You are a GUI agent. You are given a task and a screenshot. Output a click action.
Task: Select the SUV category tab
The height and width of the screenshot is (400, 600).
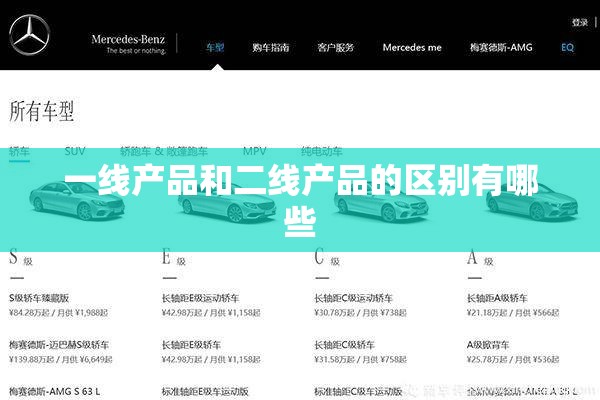[x=75, y=151]
